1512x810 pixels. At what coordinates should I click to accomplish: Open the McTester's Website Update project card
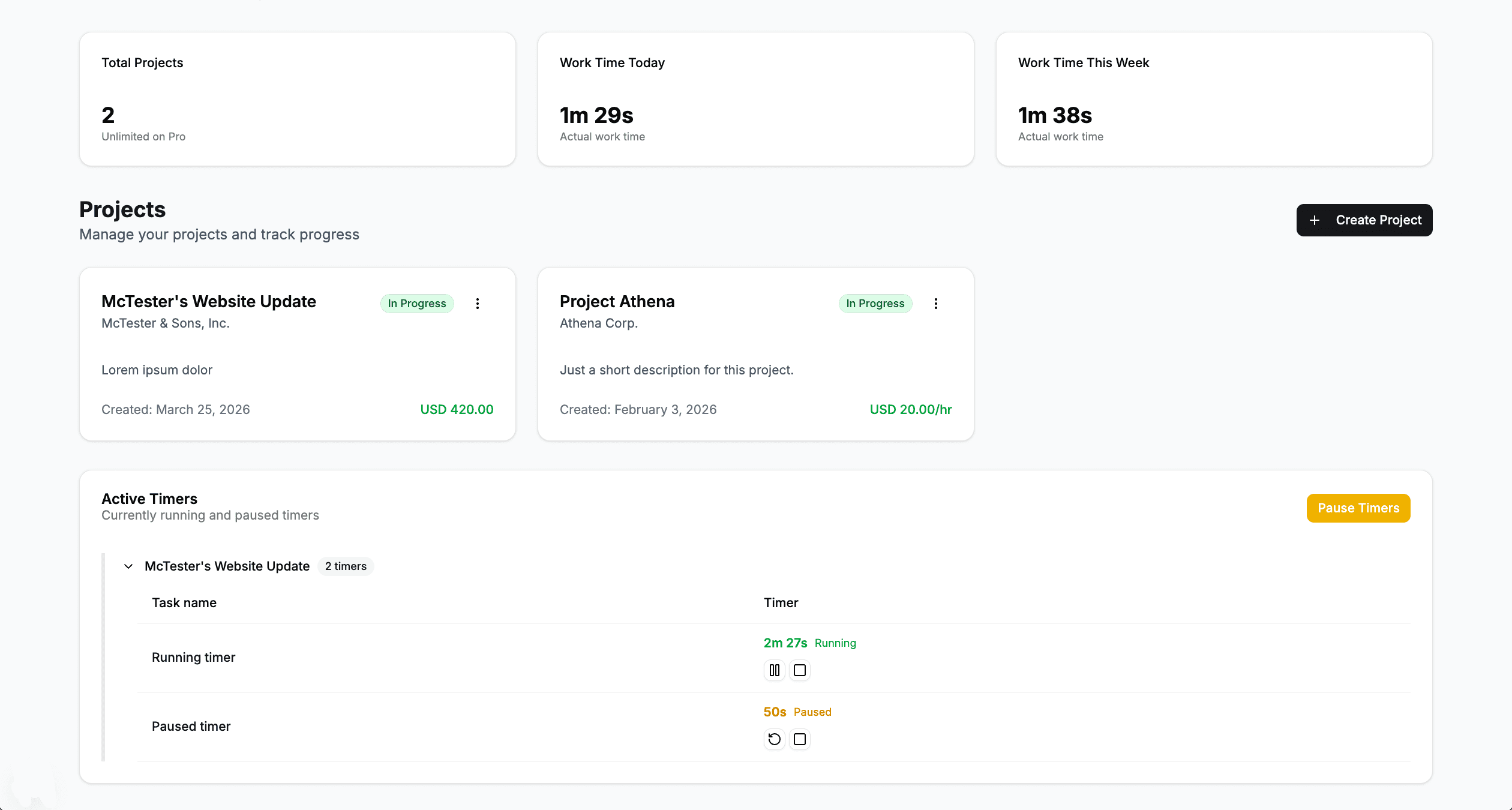(x=298, y=354)
